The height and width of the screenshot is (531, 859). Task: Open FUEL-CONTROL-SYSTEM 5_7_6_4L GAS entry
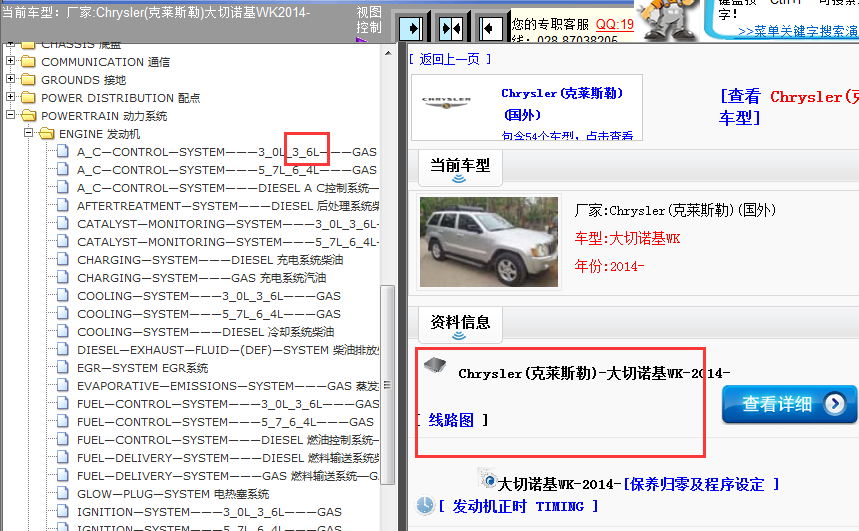[225, 422]
